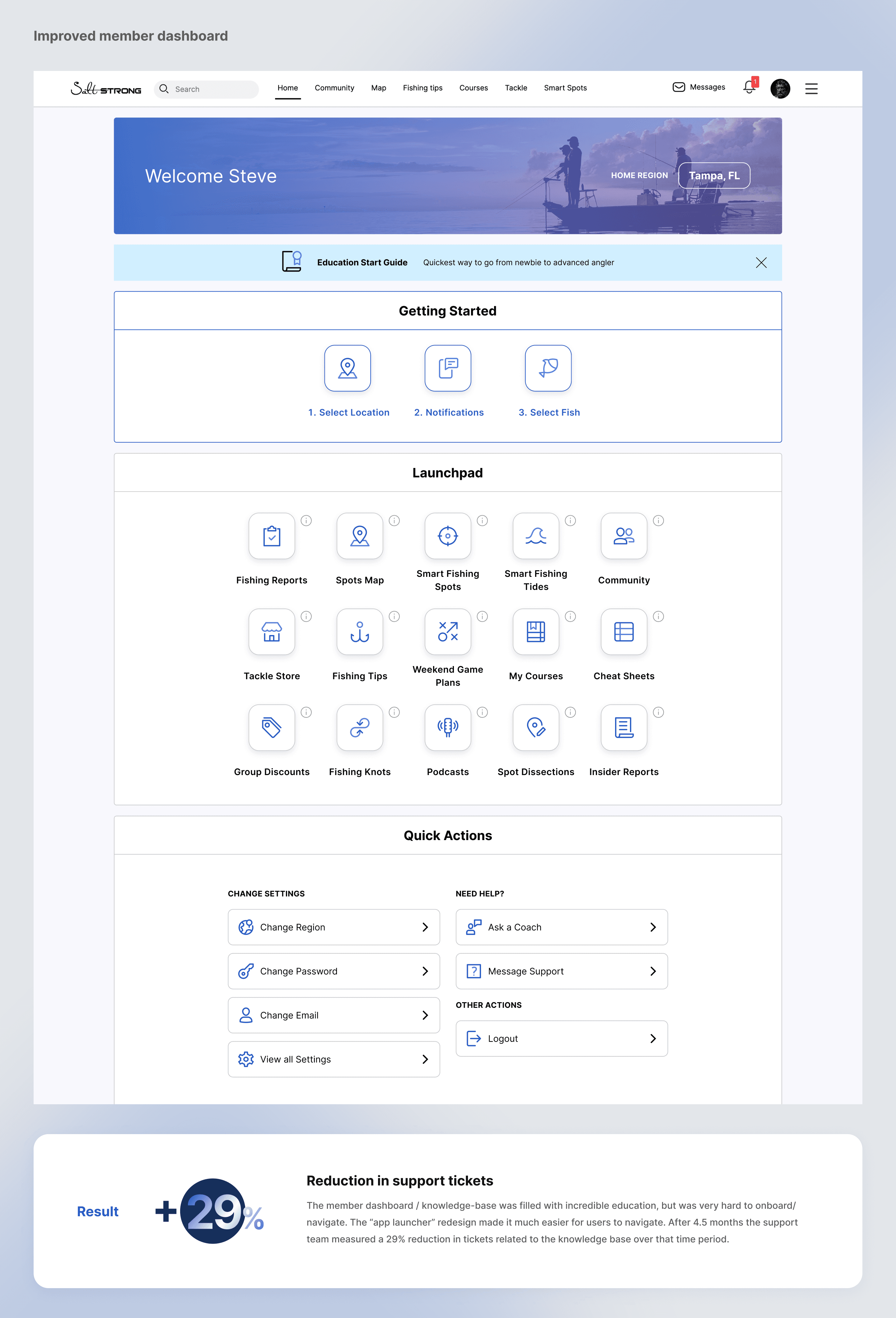This screenshot has width=896, height=1318.
Task: Open the Spot Dissections icon
Action: coord(535,728)
